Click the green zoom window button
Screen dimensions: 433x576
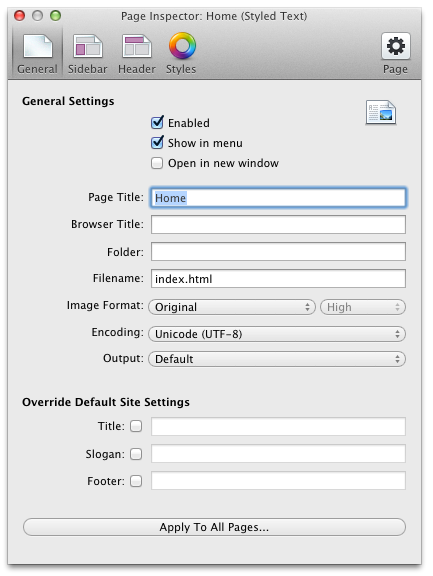[55, 16]
